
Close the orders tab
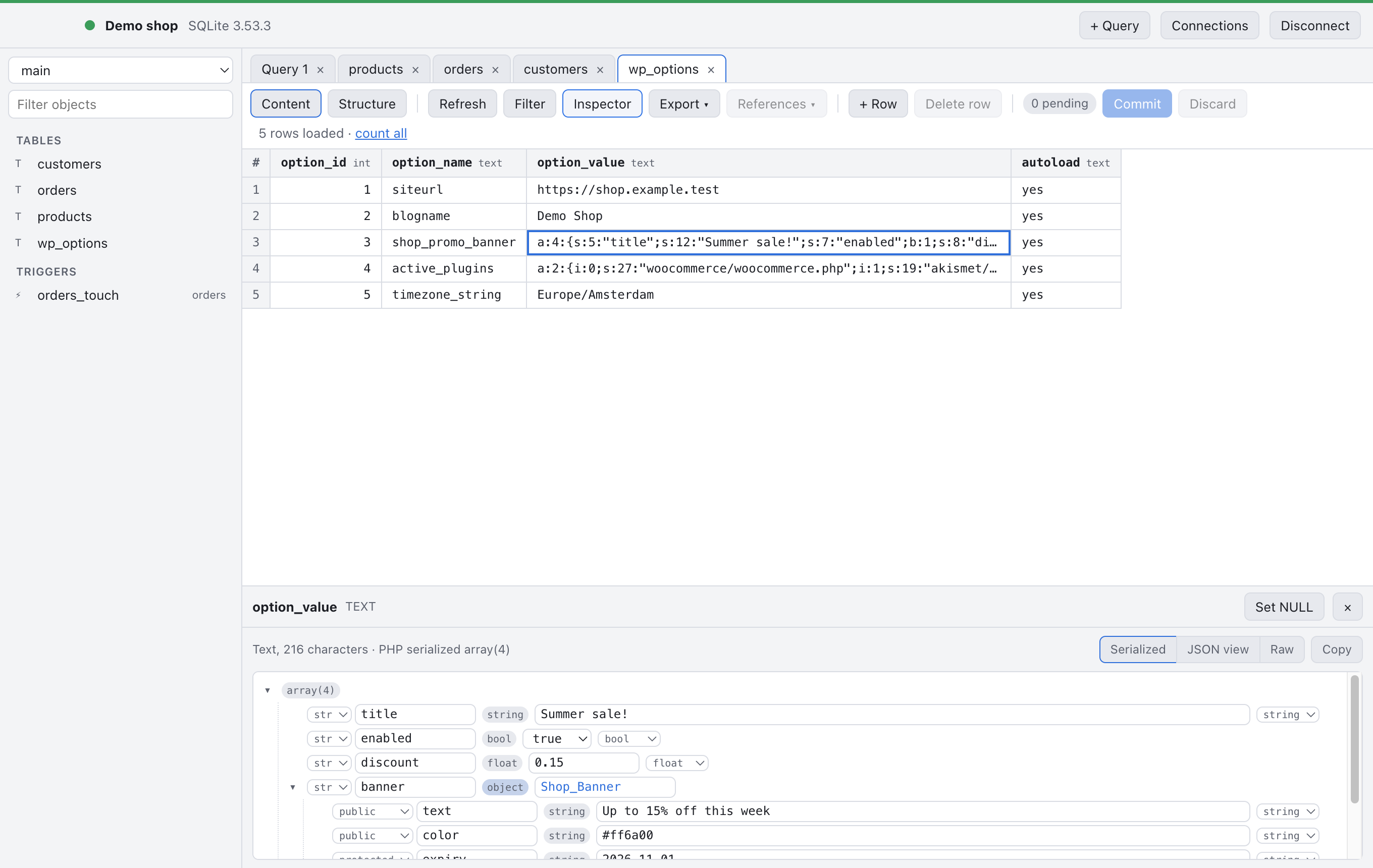pos(496,70)
